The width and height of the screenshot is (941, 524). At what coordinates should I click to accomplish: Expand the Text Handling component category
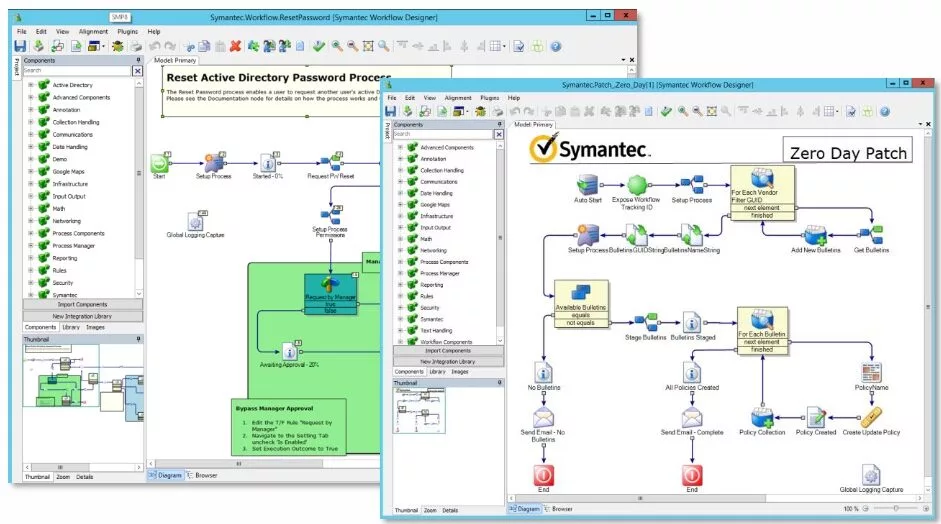pos(401,330)
